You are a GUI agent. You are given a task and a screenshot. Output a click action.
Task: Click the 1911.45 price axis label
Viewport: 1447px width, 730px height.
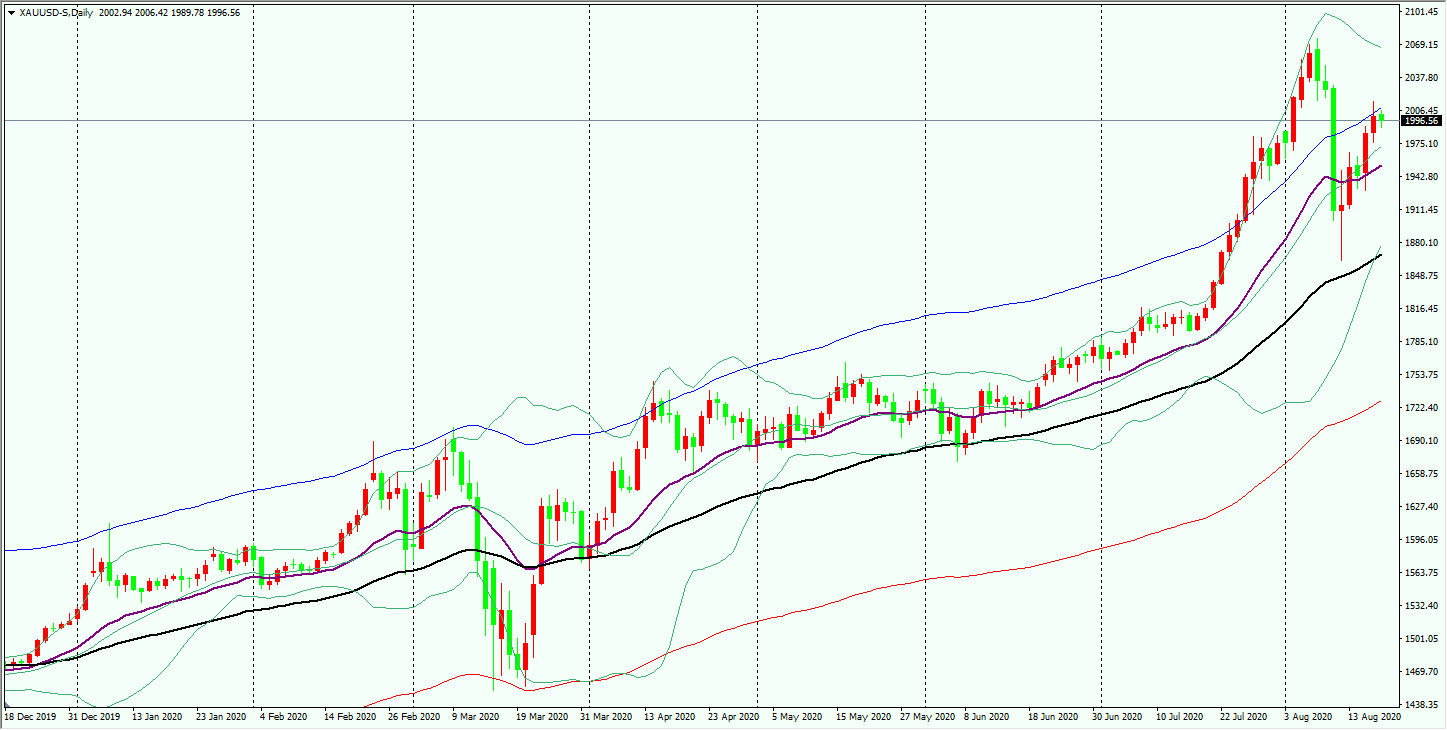pos(1422,210)
